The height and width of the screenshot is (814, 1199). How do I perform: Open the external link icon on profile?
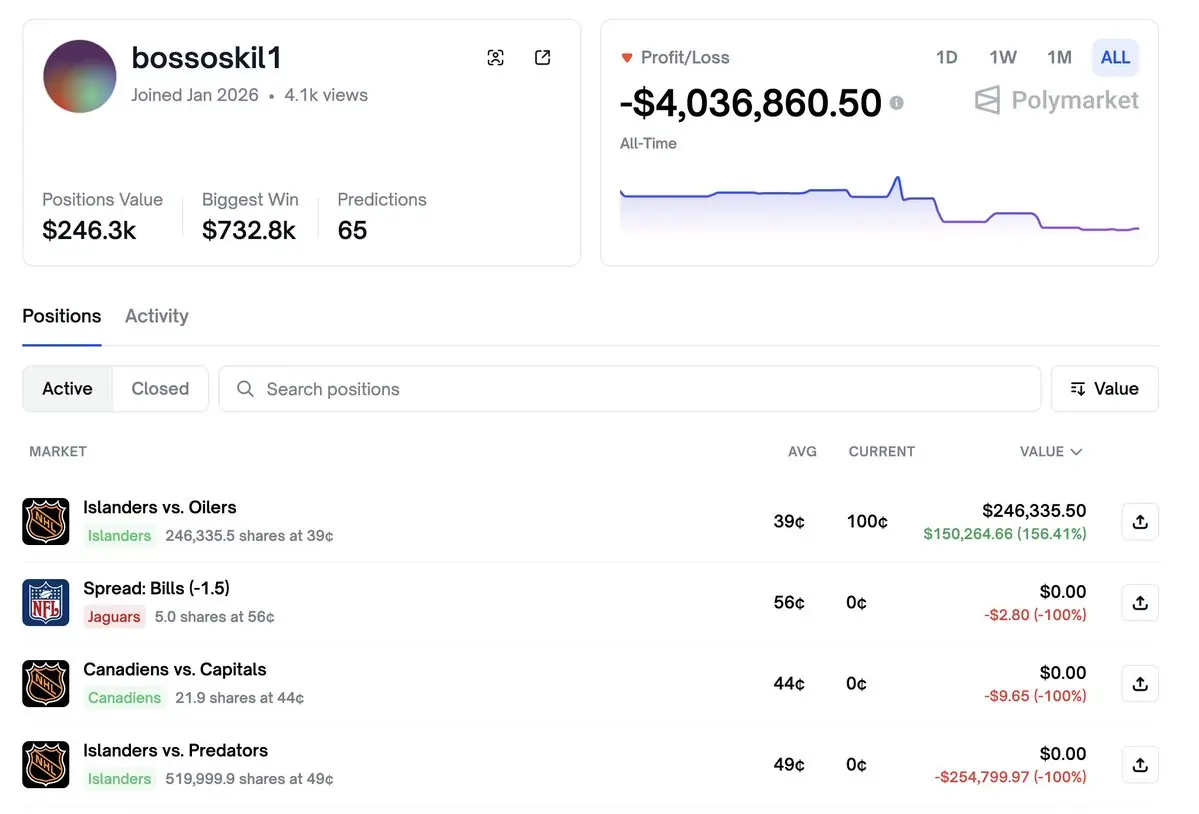tap(543, 58)
